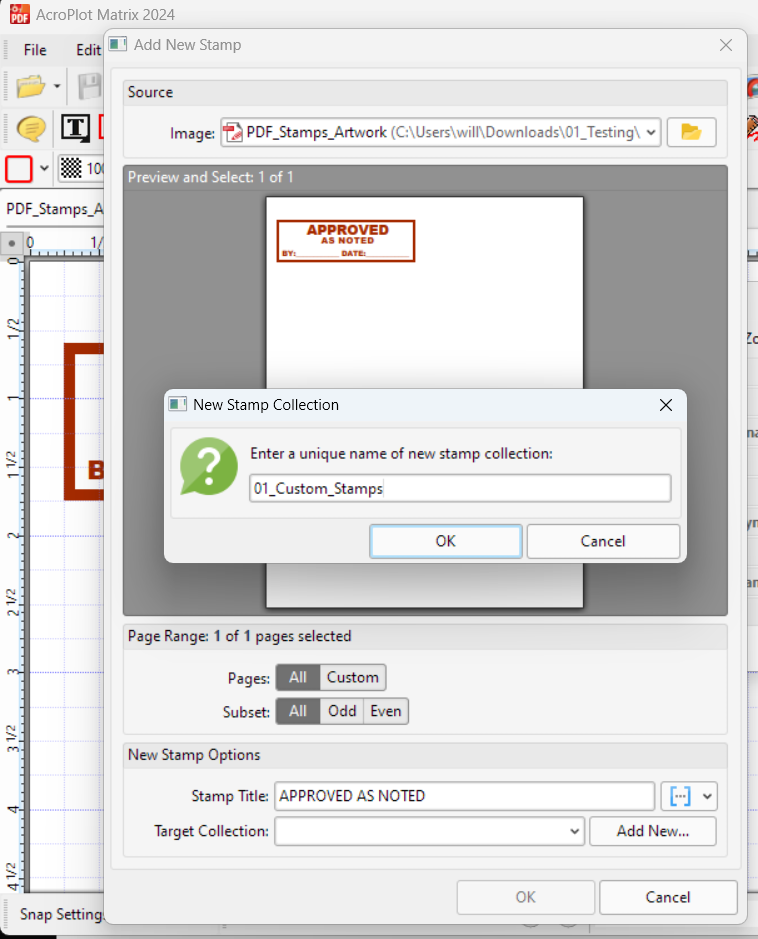Select the yellow comment note tool
The image size is (758, 939).
[32, 128]
